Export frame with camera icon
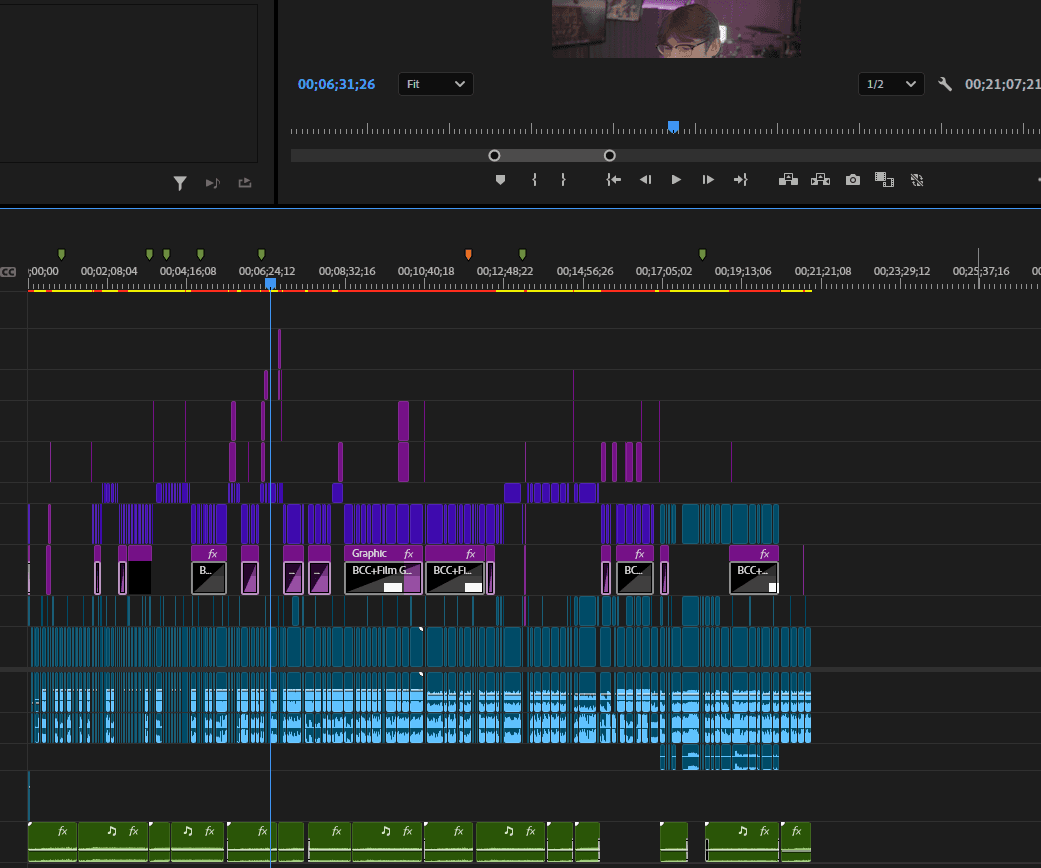 (853, 180)
